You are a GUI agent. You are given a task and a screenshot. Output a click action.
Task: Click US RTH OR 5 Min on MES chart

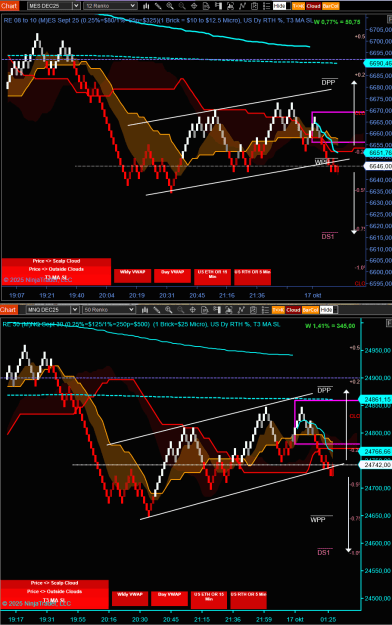coord(252,277)
